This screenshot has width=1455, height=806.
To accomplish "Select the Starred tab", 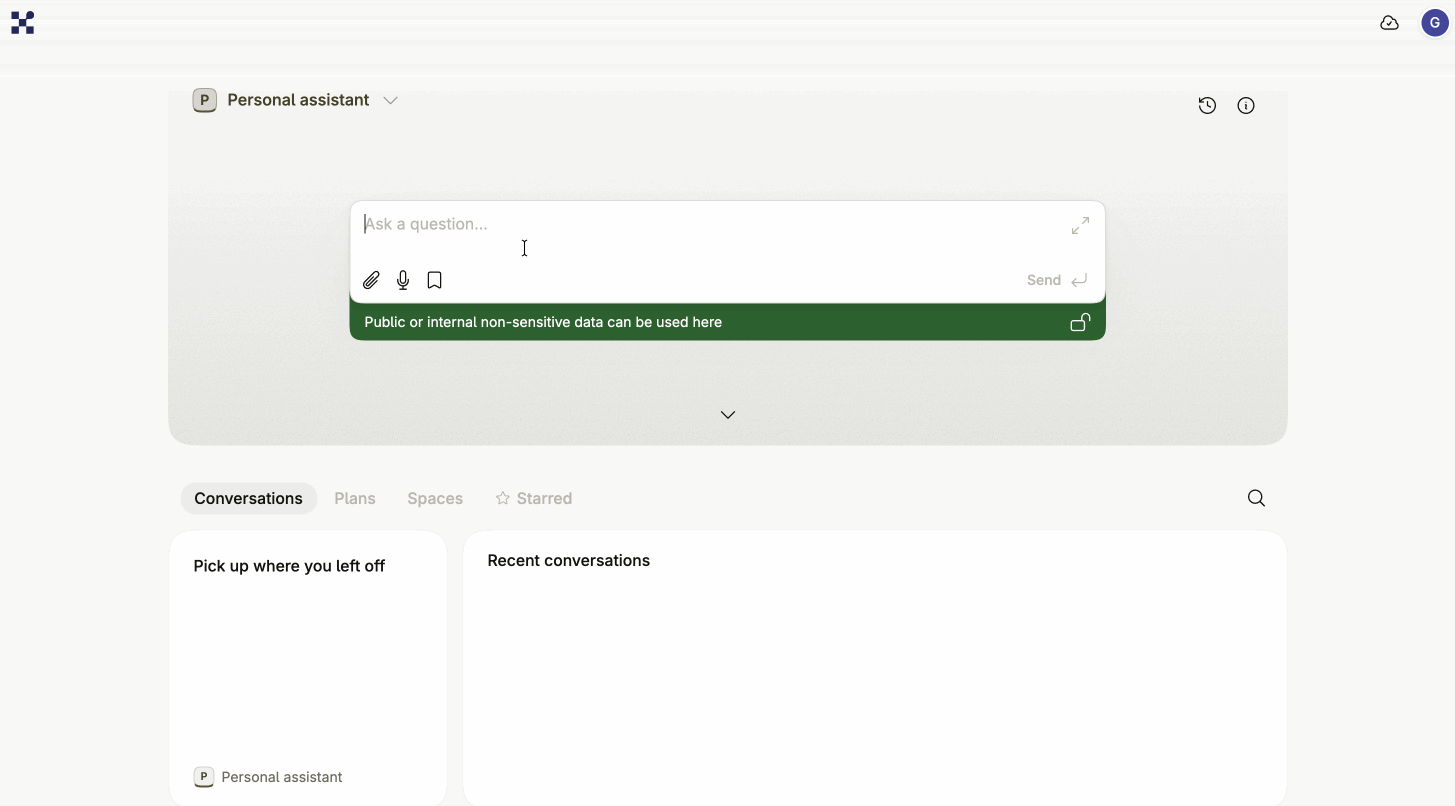I will point(533,498).
